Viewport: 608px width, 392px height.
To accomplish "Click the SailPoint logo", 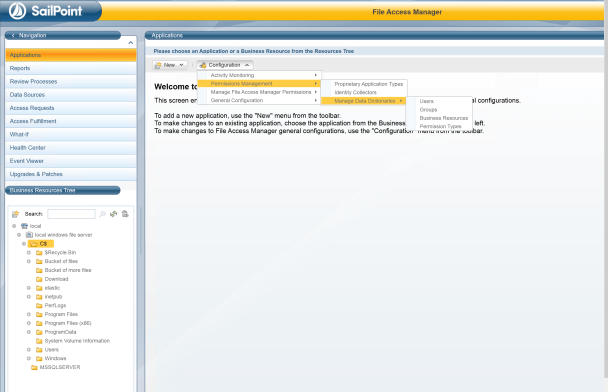I will (x=46, y=10).
